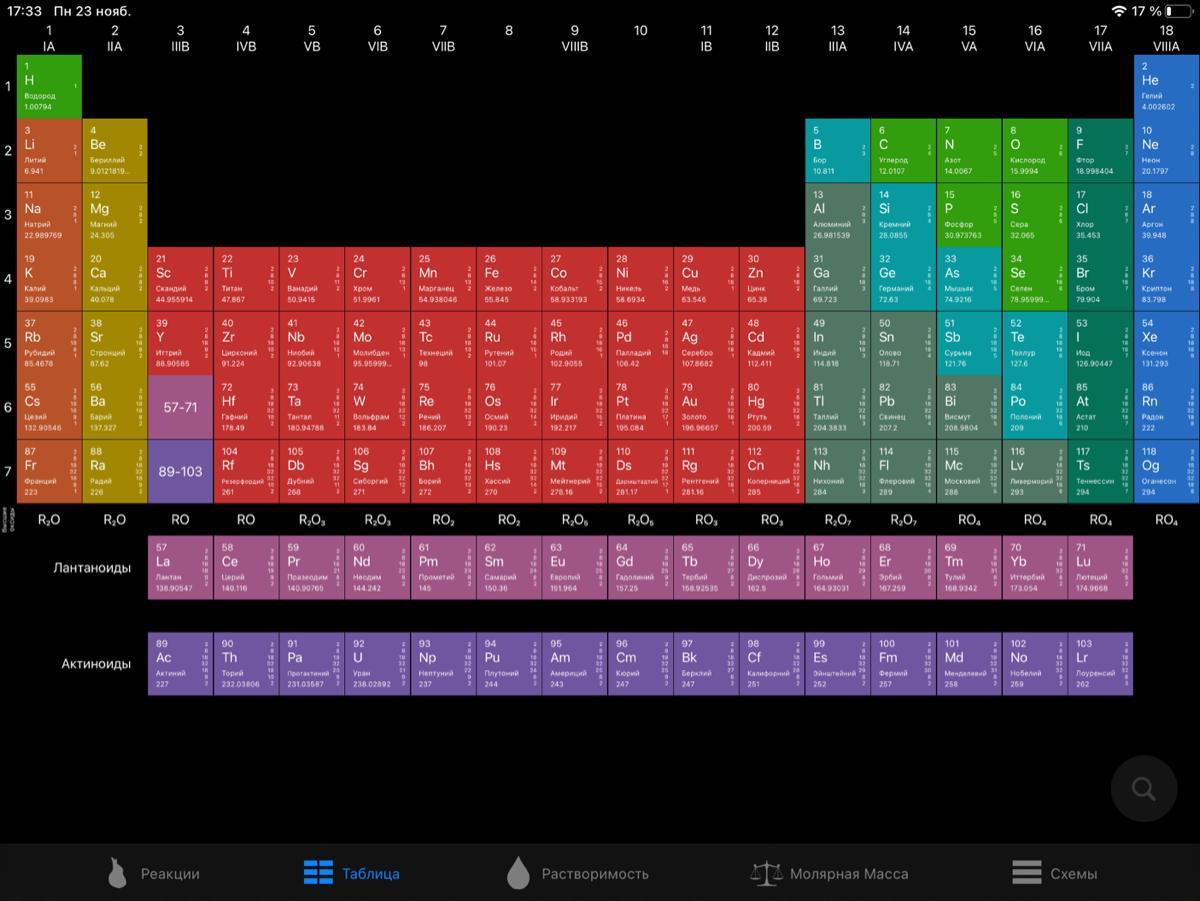Expand the 89-103 actinides placeholder cell
1200x901 pixels.
coord(180,472)
